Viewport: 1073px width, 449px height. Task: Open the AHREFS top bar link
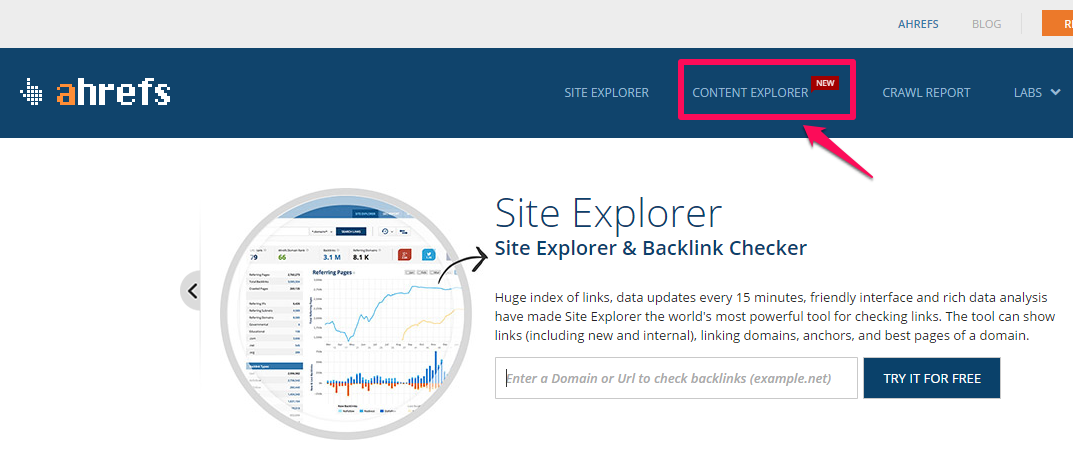click(x=918, y=24)
